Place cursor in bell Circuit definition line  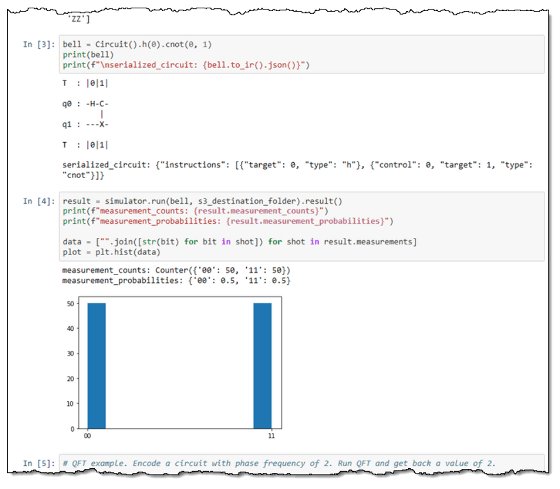[x=137, y=44]
